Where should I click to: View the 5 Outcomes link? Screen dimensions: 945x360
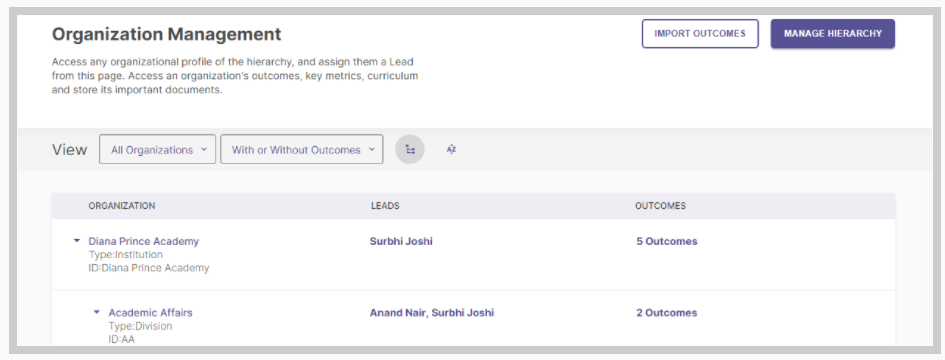(667, 241)
